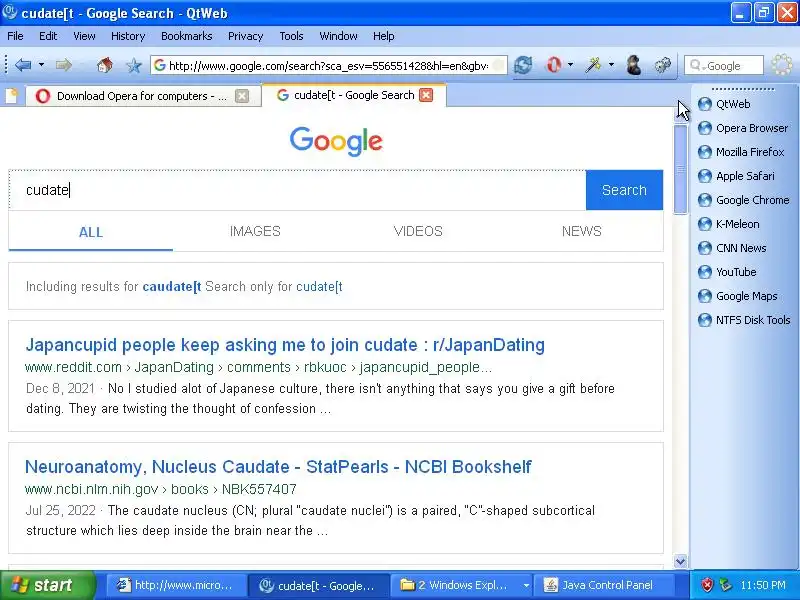Image resolution: width=800 pixels, height=600 pixels.
Task: Open dropdown next to Opera toolbar icon
Action: [570, 65]
